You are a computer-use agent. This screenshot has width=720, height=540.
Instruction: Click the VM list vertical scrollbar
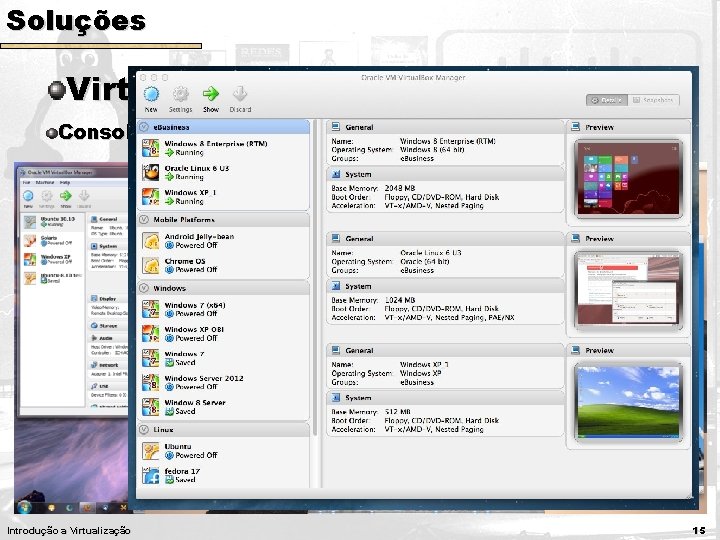coord(315,278)
